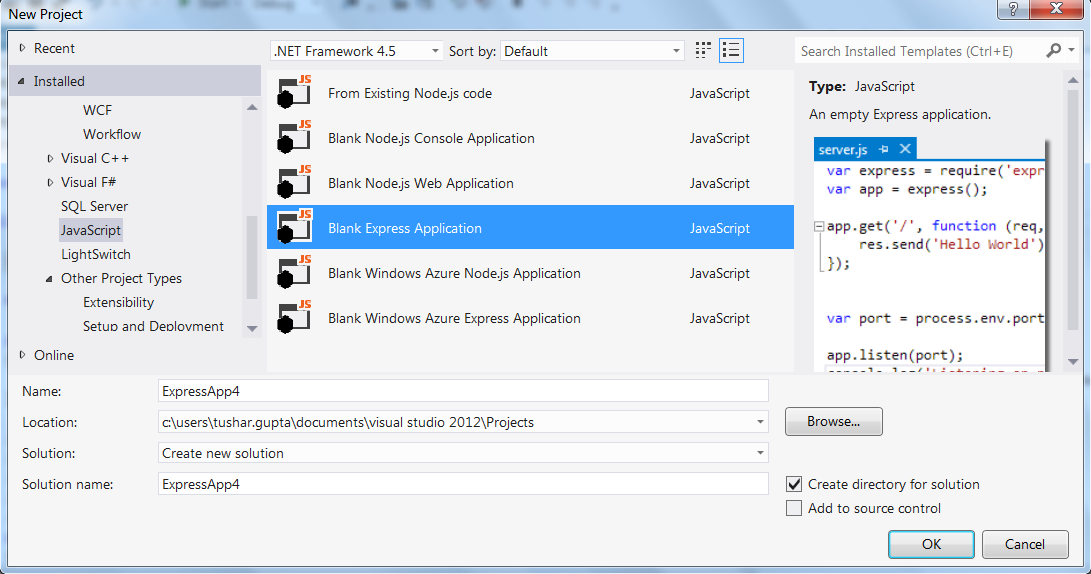Click preview pane scrollbar up arrow

pos(1073,81)
